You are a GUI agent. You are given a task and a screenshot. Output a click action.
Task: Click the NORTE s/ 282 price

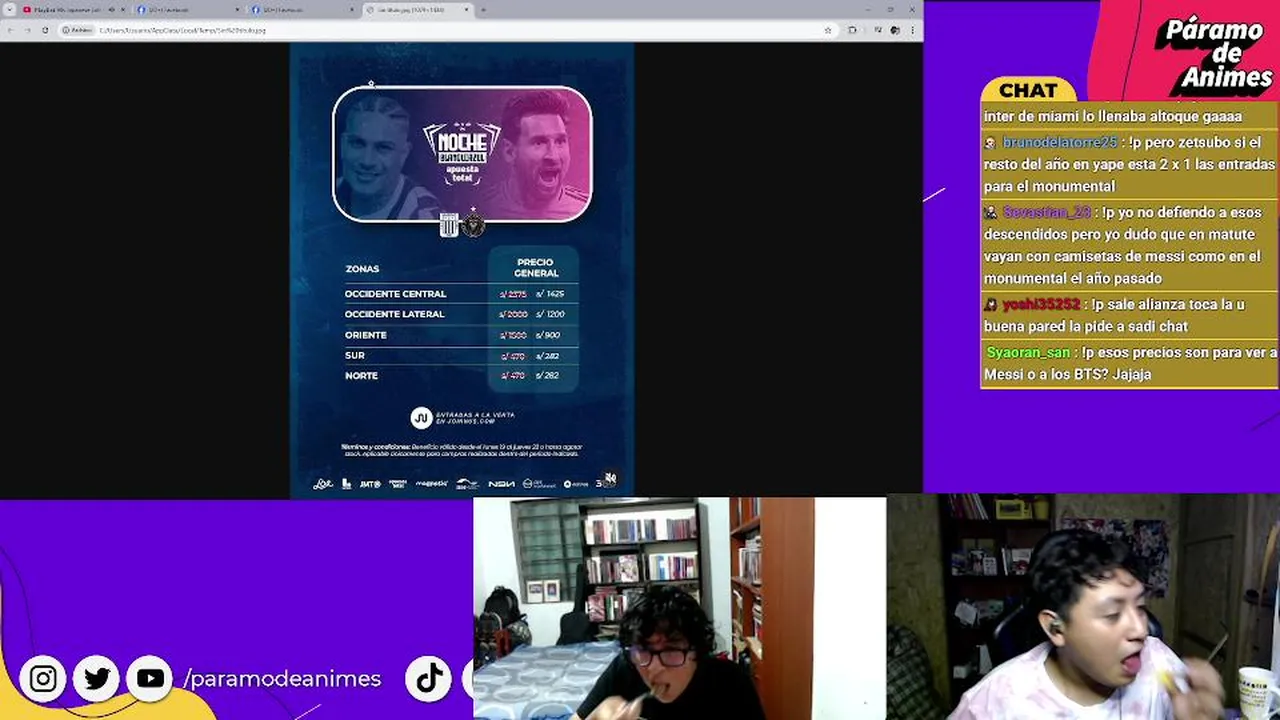pyautogui.click(x=547, y=376)
